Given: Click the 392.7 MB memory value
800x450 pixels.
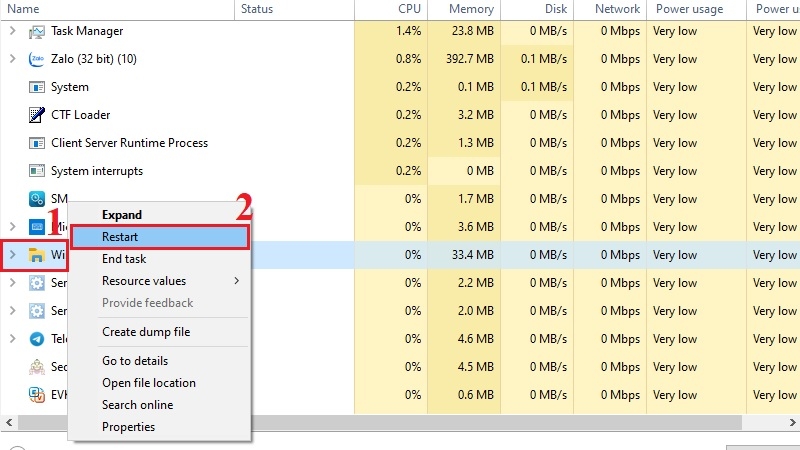Looking at the screenshot, I should point(469,59).
